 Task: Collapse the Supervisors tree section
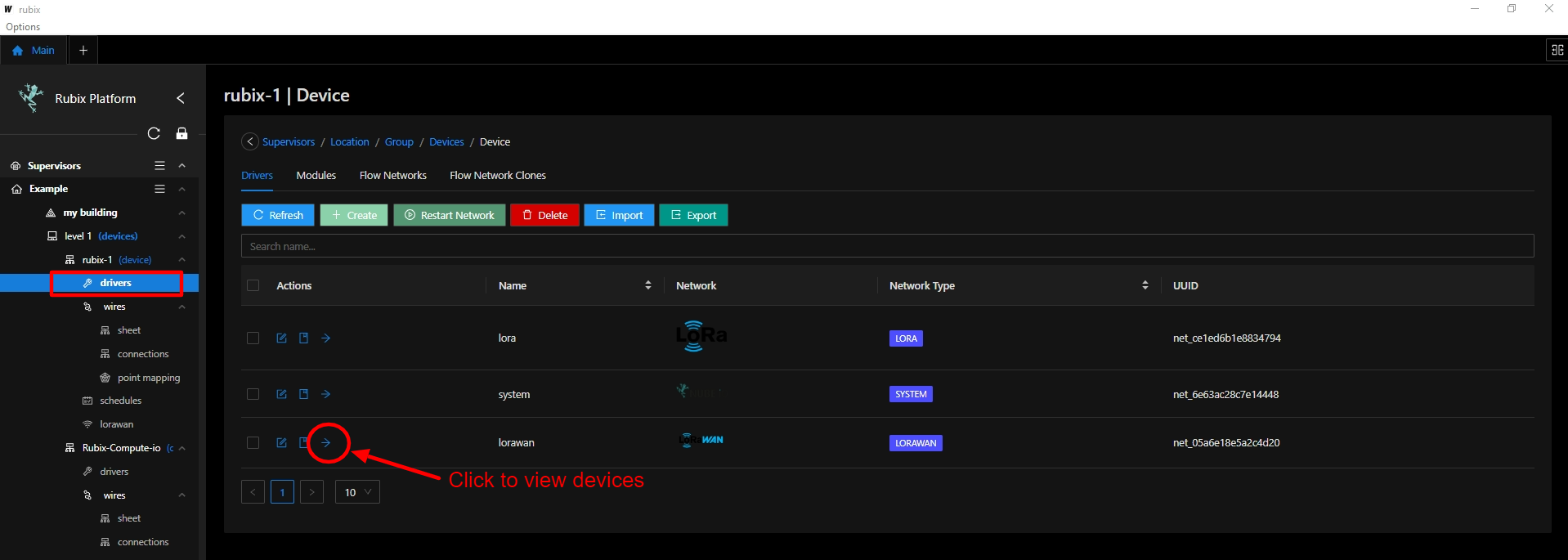(x=181, y=165)
